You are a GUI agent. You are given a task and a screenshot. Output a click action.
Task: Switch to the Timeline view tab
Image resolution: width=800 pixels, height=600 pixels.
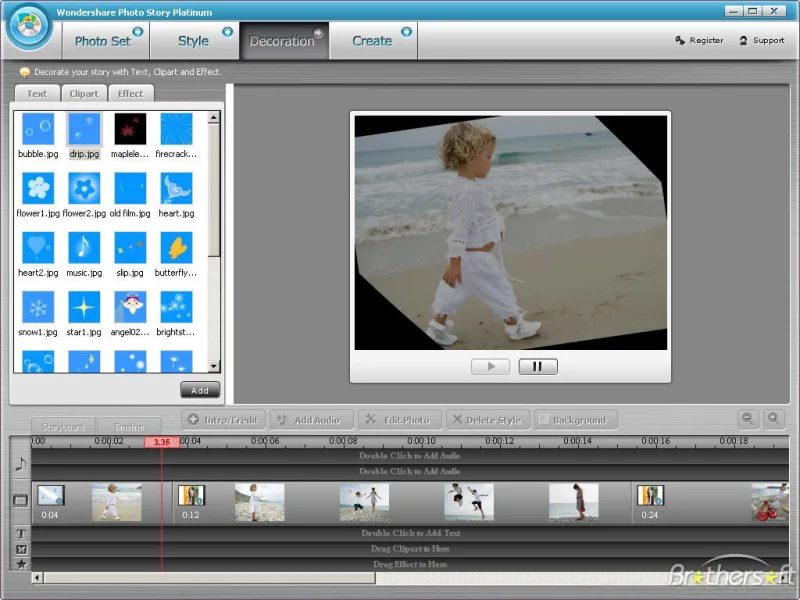pyautogui.click(x=129, y=427)
